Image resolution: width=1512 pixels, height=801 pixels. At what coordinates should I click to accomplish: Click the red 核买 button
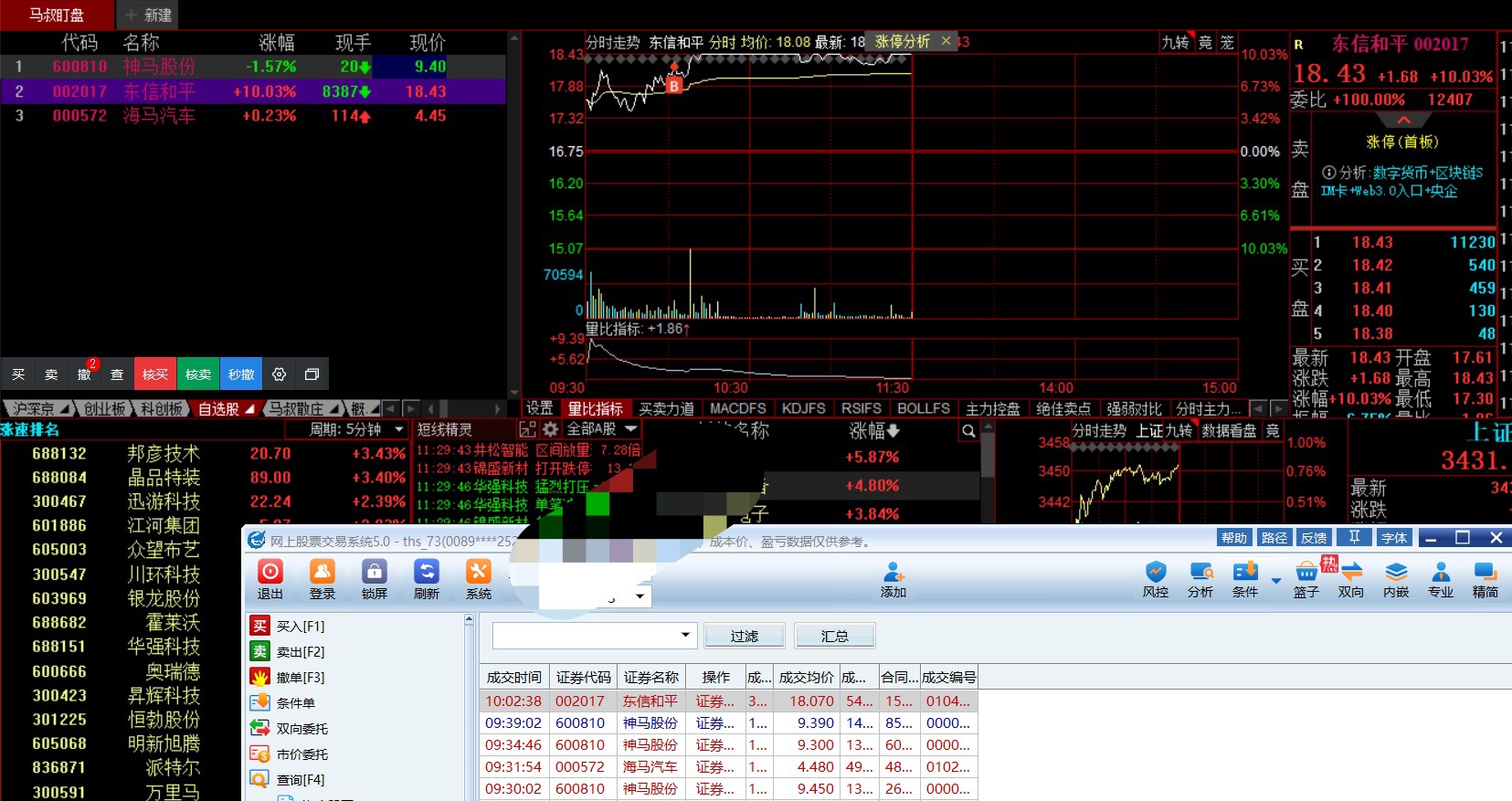click(155, 374)
